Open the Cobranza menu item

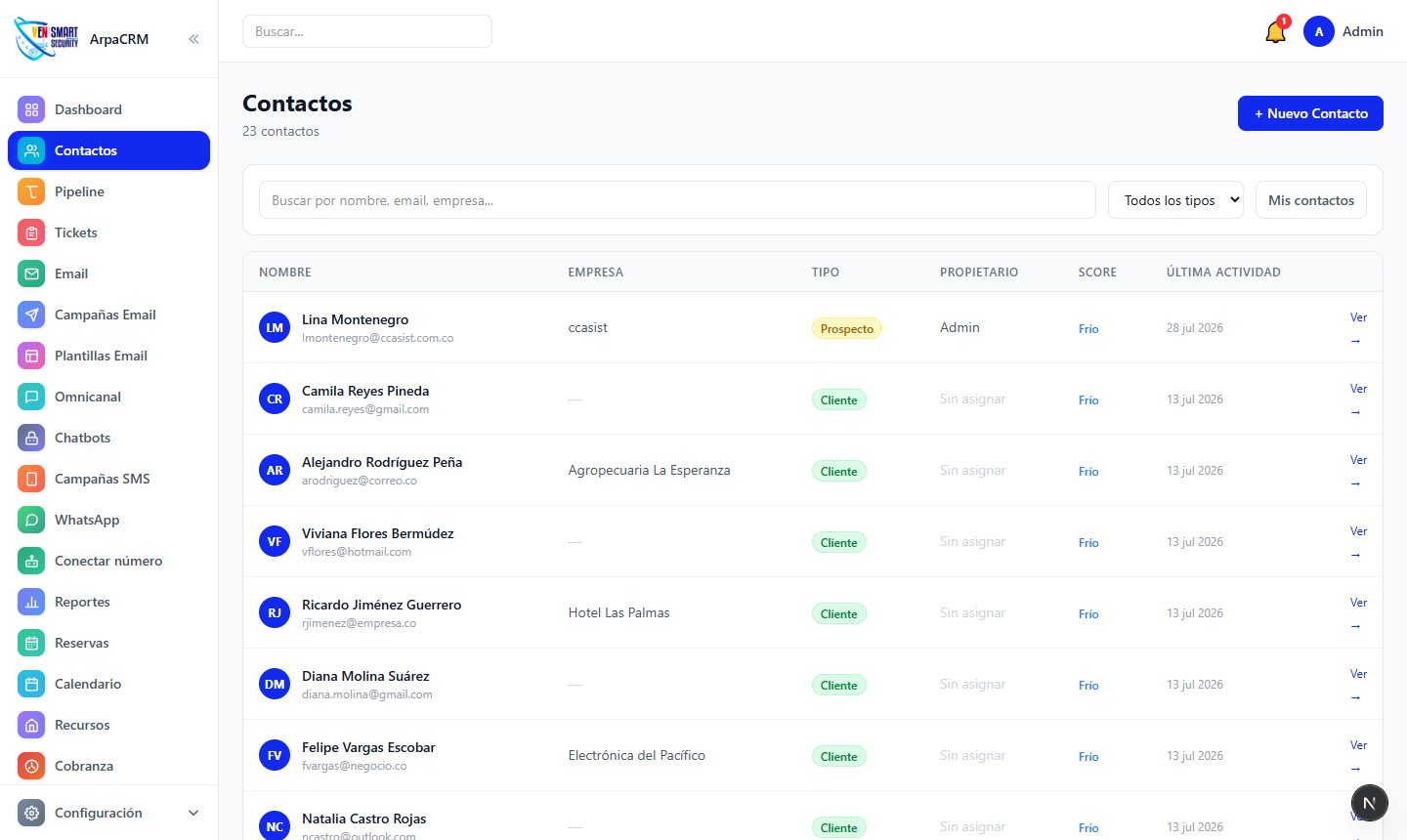point(108,766)
